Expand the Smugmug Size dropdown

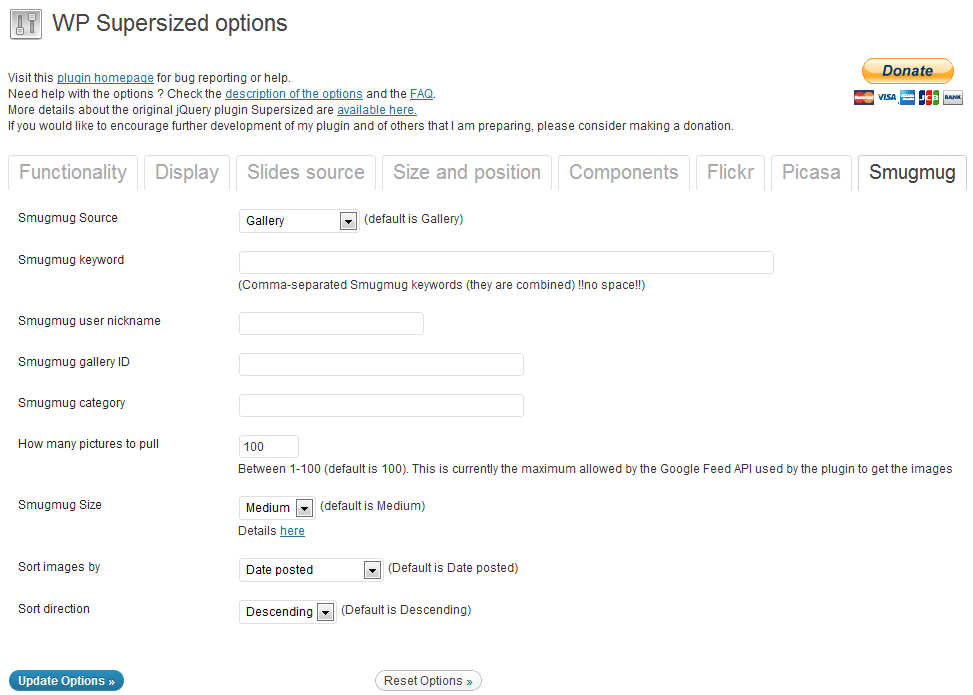277,508
